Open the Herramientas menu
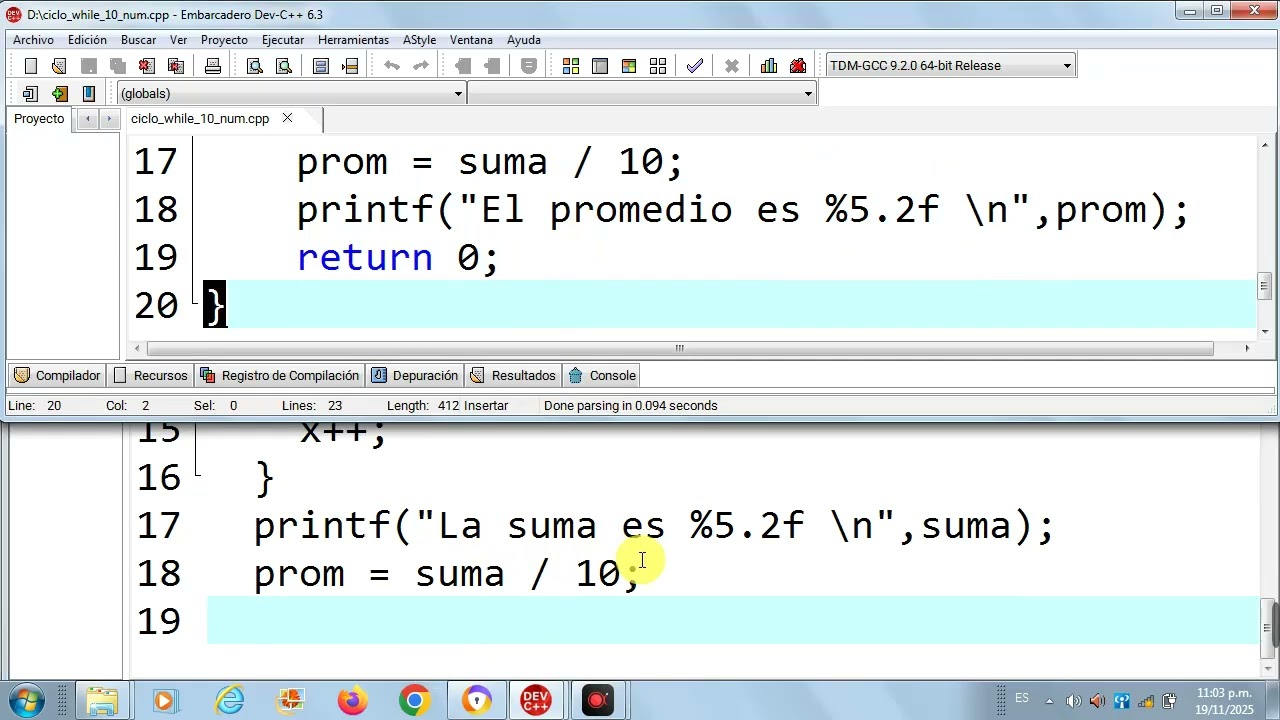The image size is (1280, 720). point(353,40)
